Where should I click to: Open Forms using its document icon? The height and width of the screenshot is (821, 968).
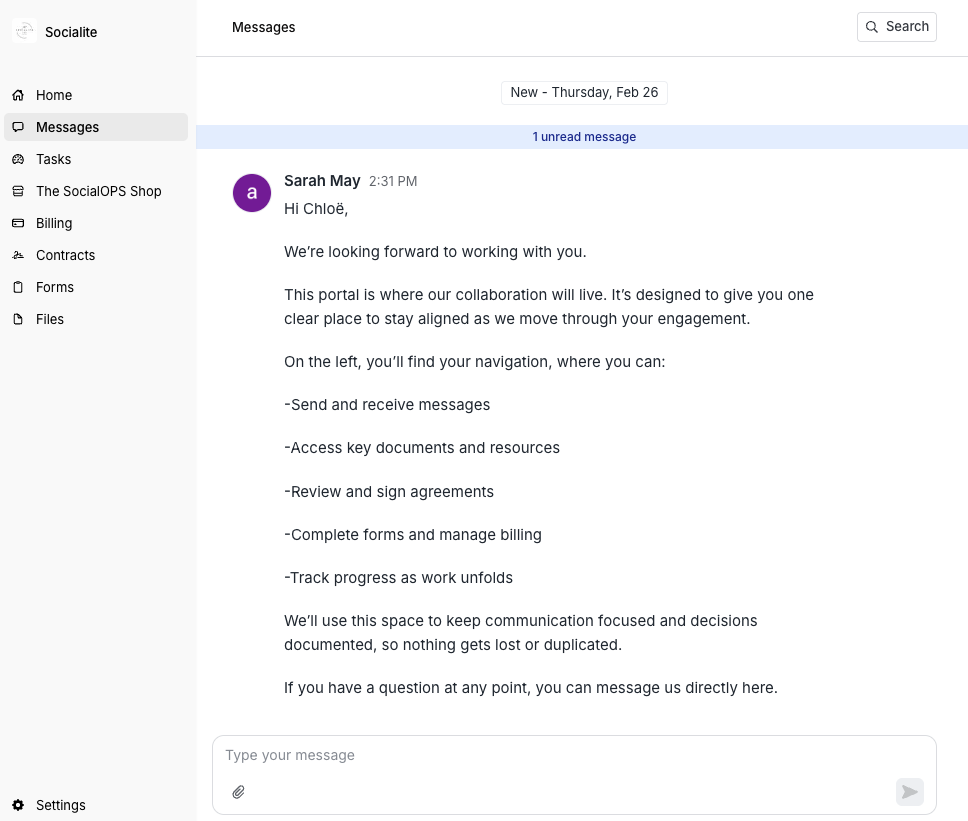pos(18,287)
